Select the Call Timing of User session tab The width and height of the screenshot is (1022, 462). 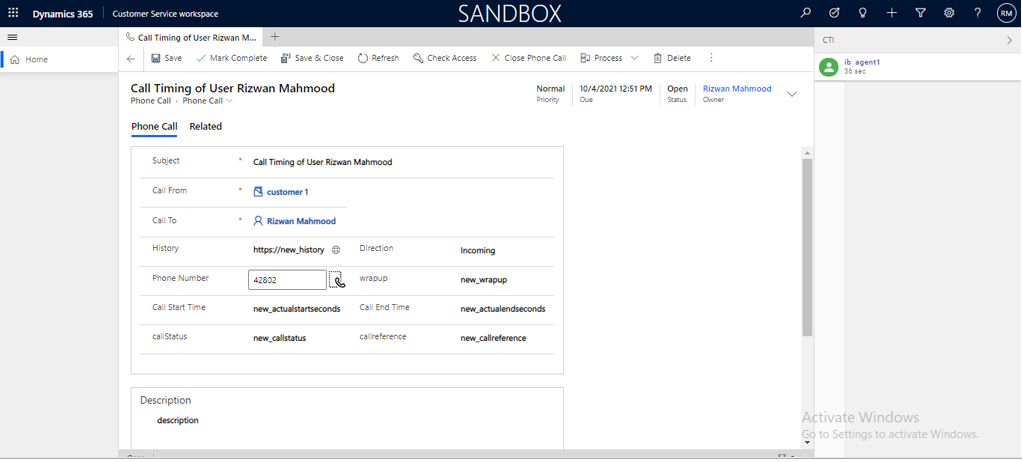[x=192, y=37]
